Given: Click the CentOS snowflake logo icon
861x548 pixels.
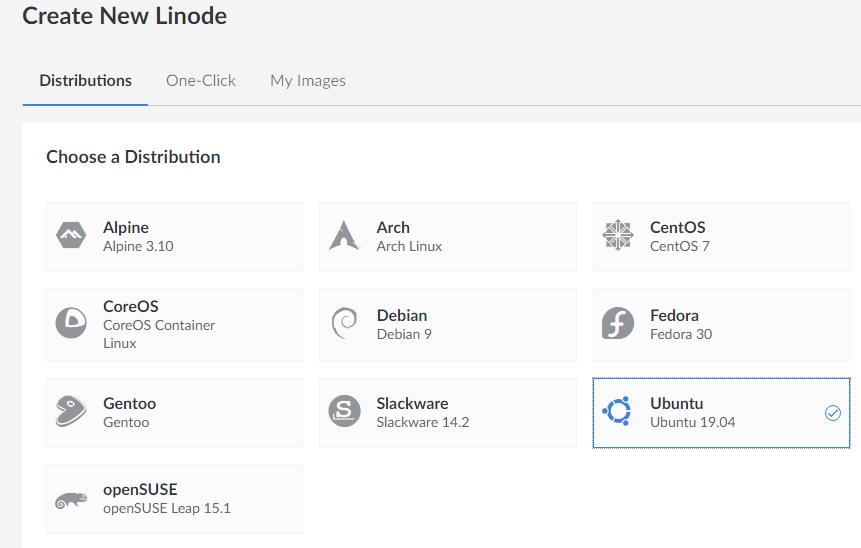Looking at the screenshot, I should 618,236.
